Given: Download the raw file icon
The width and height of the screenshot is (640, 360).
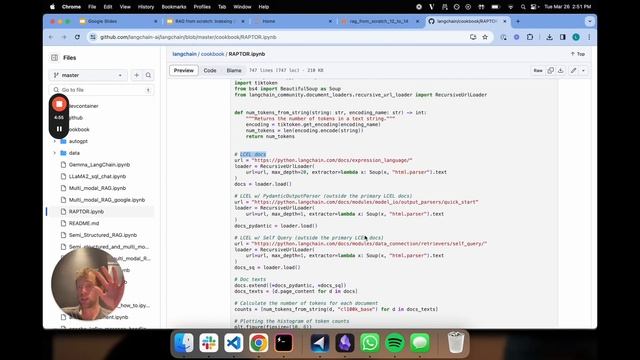Looking at the screenshot, I should pyautogui.click(x=561, y=71).
